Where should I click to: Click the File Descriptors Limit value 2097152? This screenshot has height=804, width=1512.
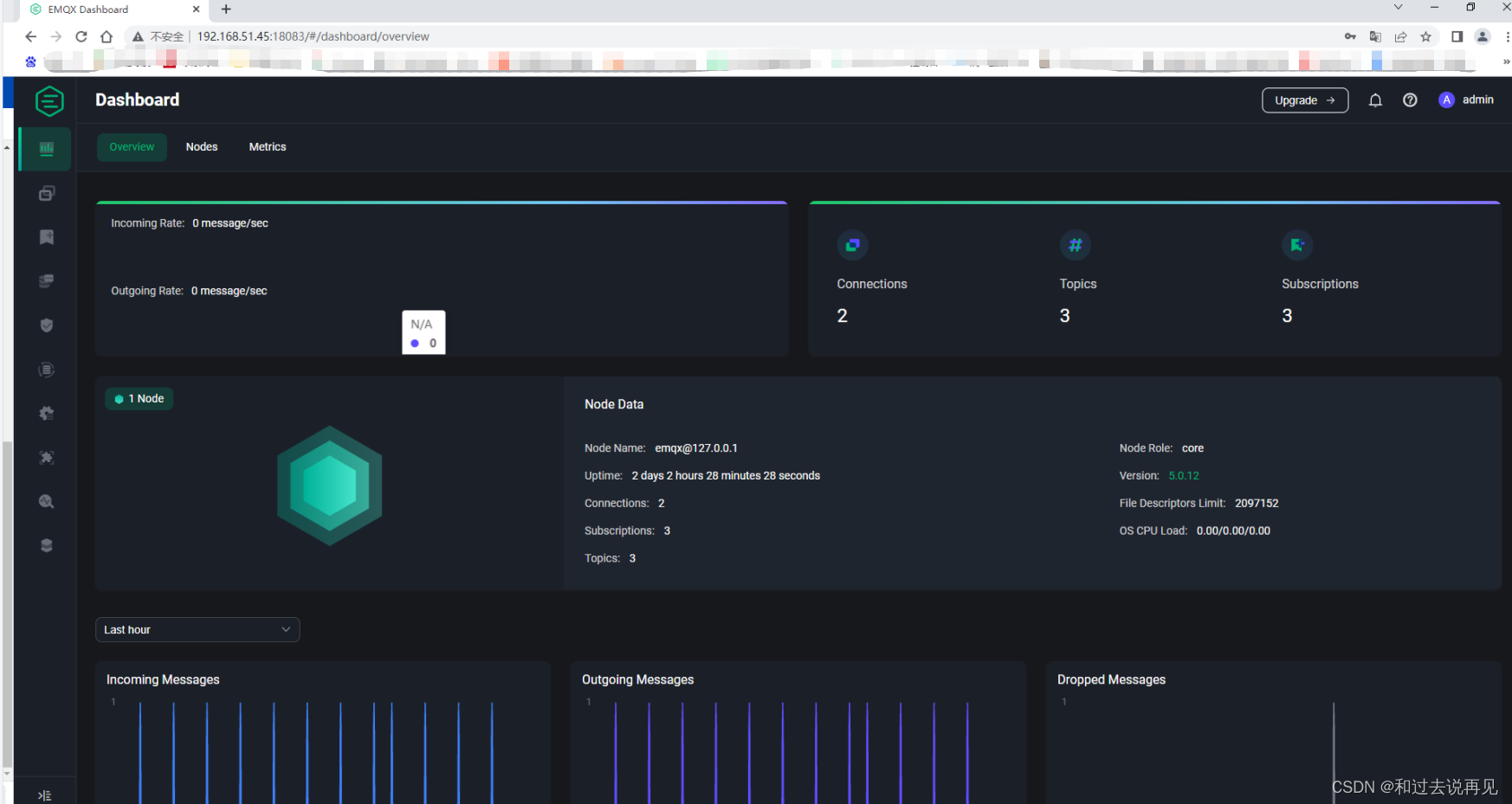coord(1257,504)
